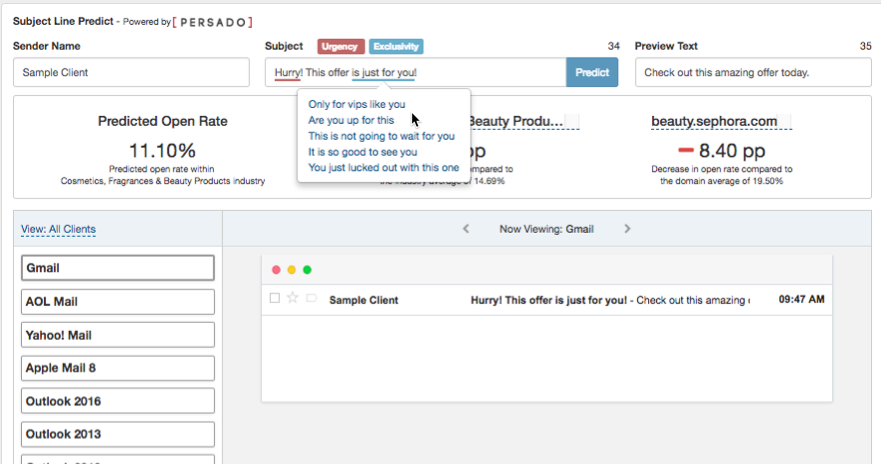Screen dimensions: 887x464
Task: Star the Sample Client email
Action: [x=292, y=298]
